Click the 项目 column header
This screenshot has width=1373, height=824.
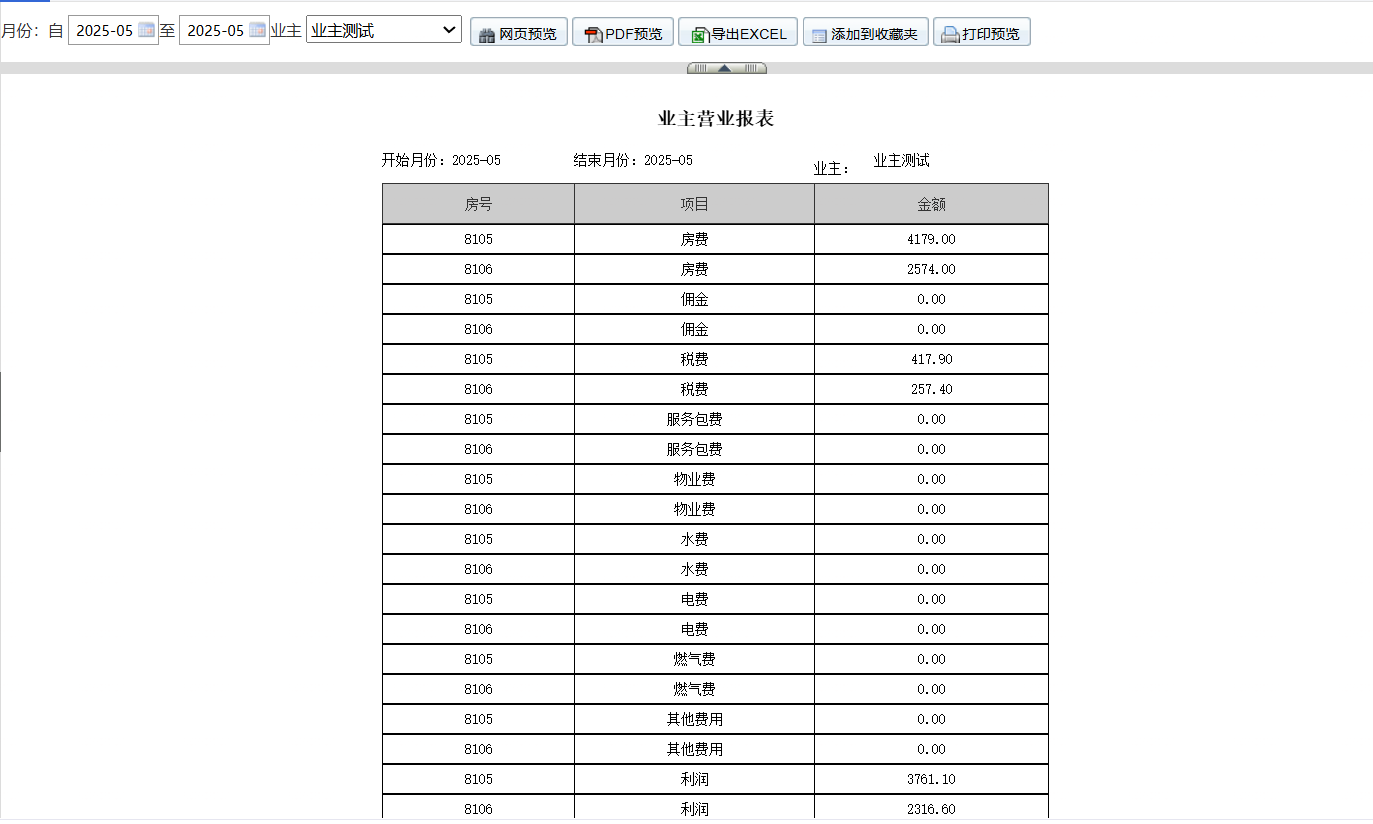(694, 204)
